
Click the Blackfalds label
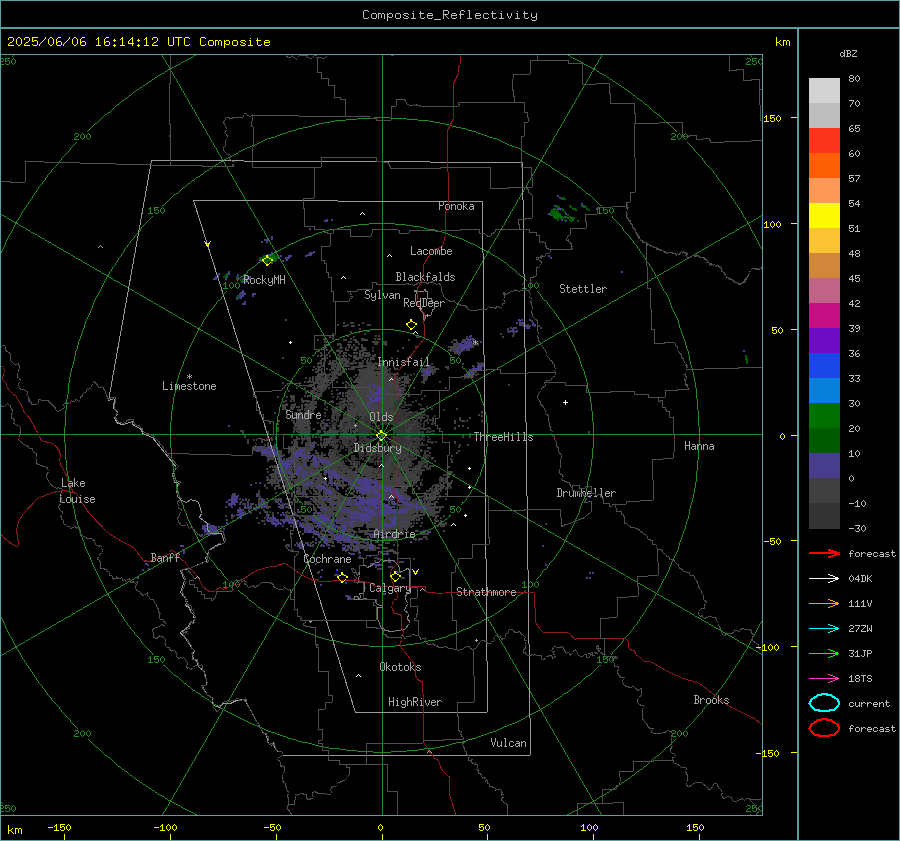coord(425,277)
